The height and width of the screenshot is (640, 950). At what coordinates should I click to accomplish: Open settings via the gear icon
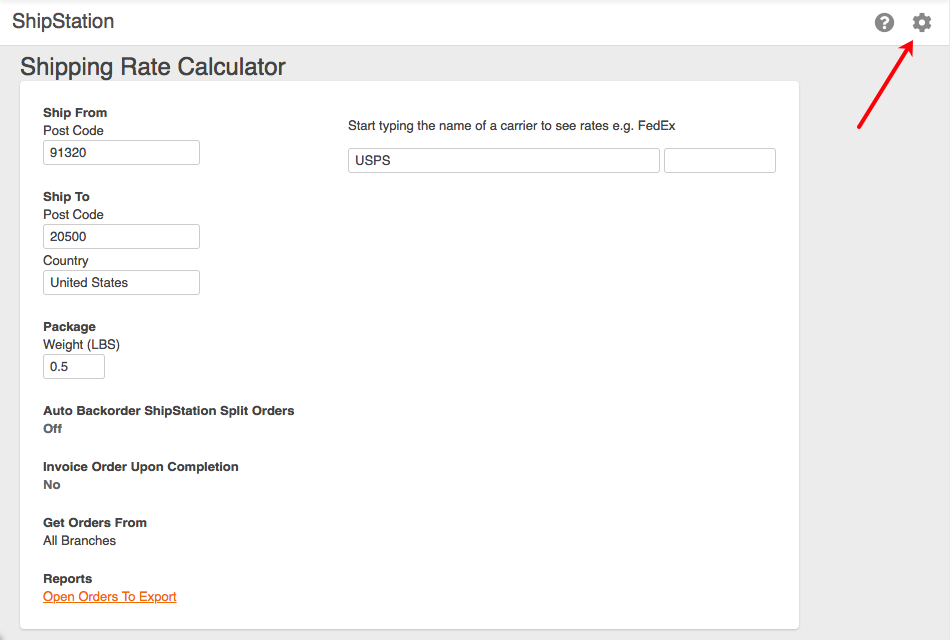coord(921,22)
